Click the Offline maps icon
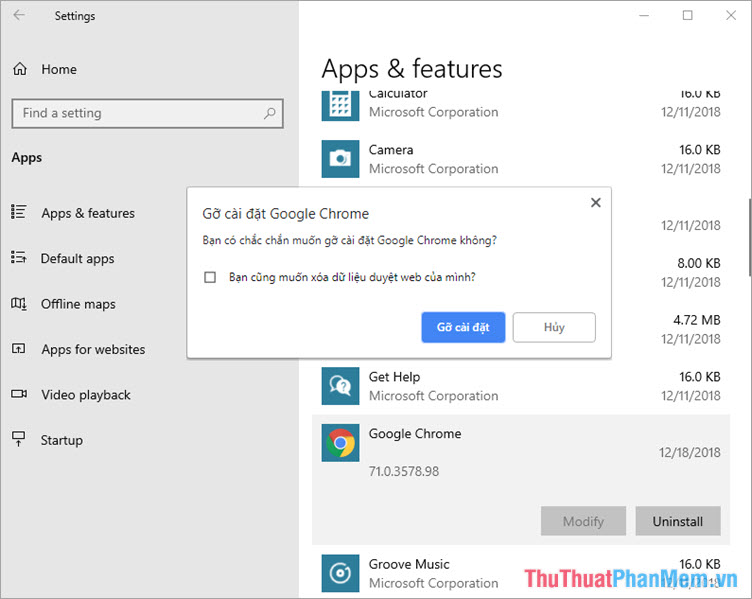 19,303
